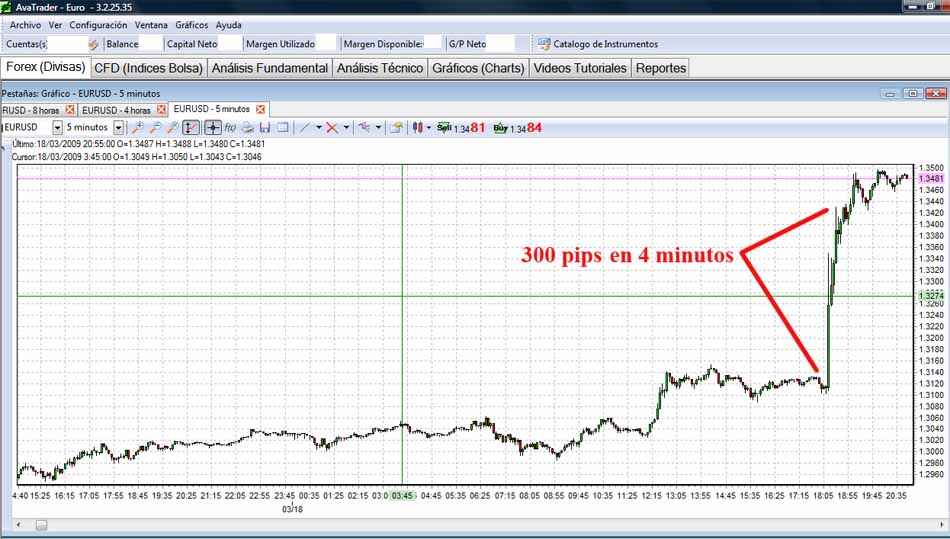This screenshot has width=950, height=539.
Task: Open Catalogo de Instrumentos
Action: coord(597,44)
